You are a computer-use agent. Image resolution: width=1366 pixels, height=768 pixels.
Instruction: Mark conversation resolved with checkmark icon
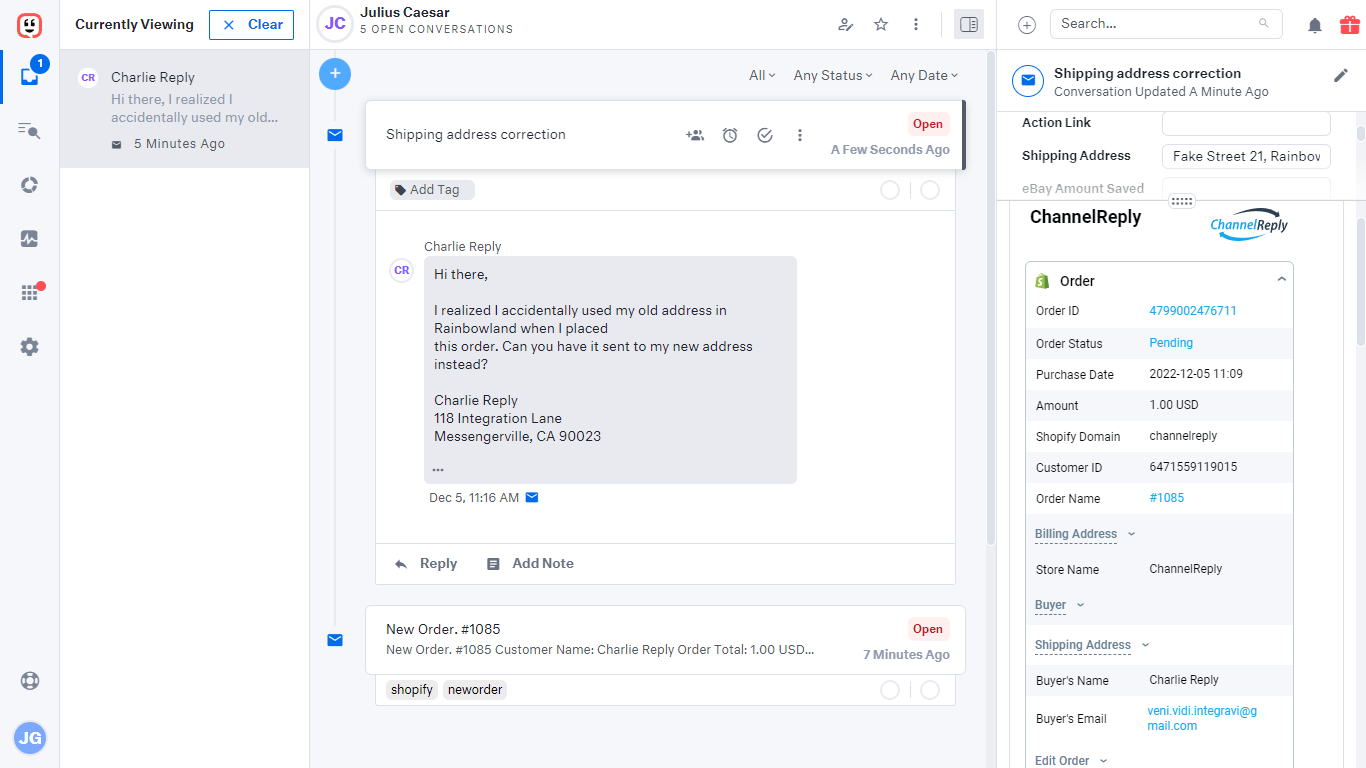(x=765, y=135)
